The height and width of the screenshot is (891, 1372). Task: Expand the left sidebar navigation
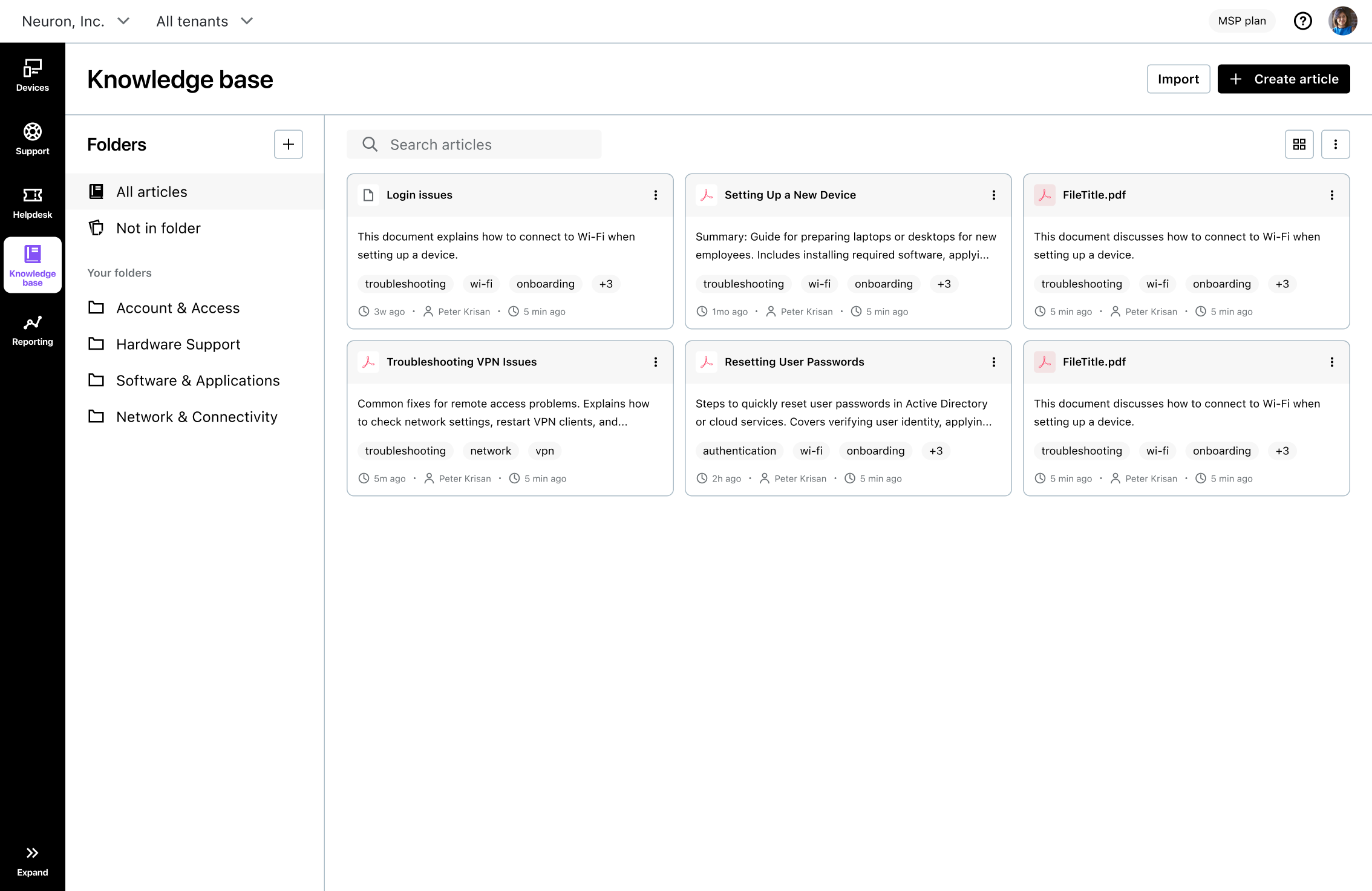(33, 860)
